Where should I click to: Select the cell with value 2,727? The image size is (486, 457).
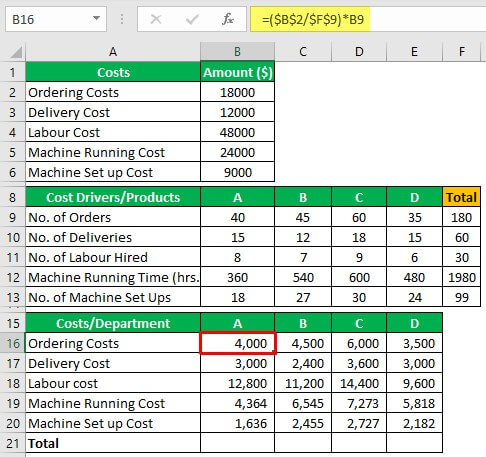359,423
